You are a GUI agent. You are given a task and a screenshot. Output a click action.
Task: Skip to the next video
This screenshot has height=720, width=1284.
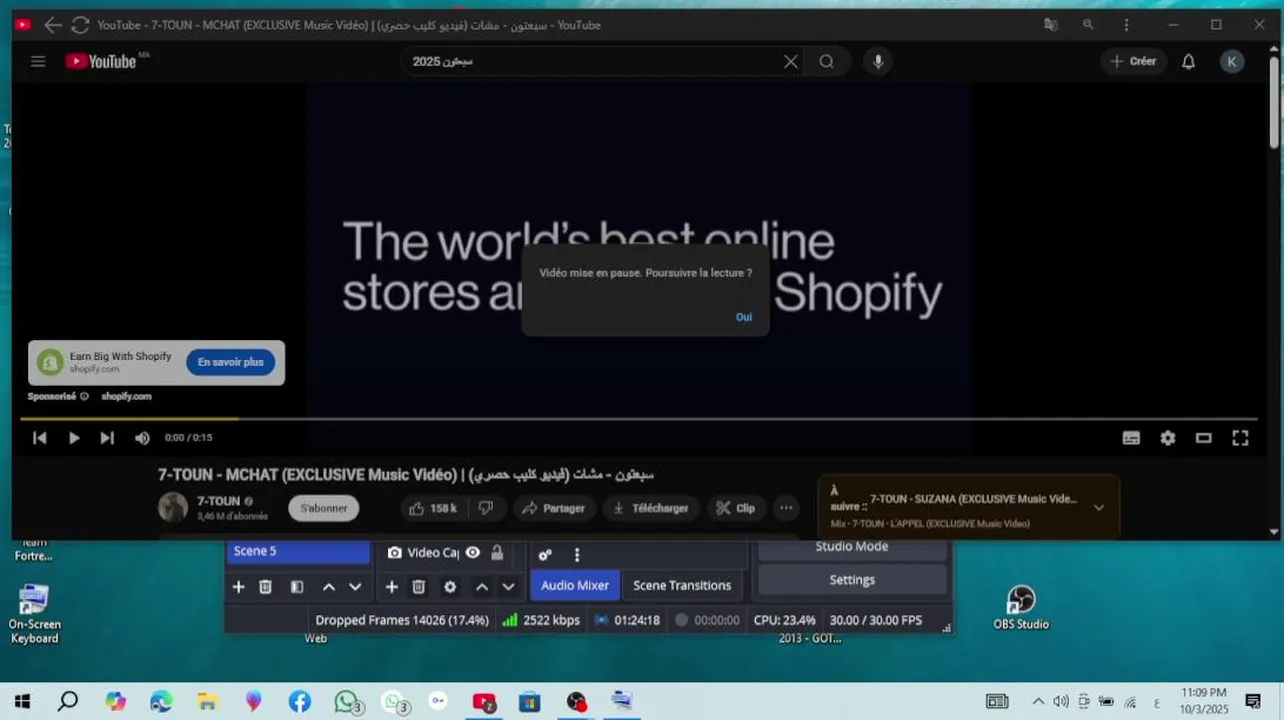(x=107, y=438)
